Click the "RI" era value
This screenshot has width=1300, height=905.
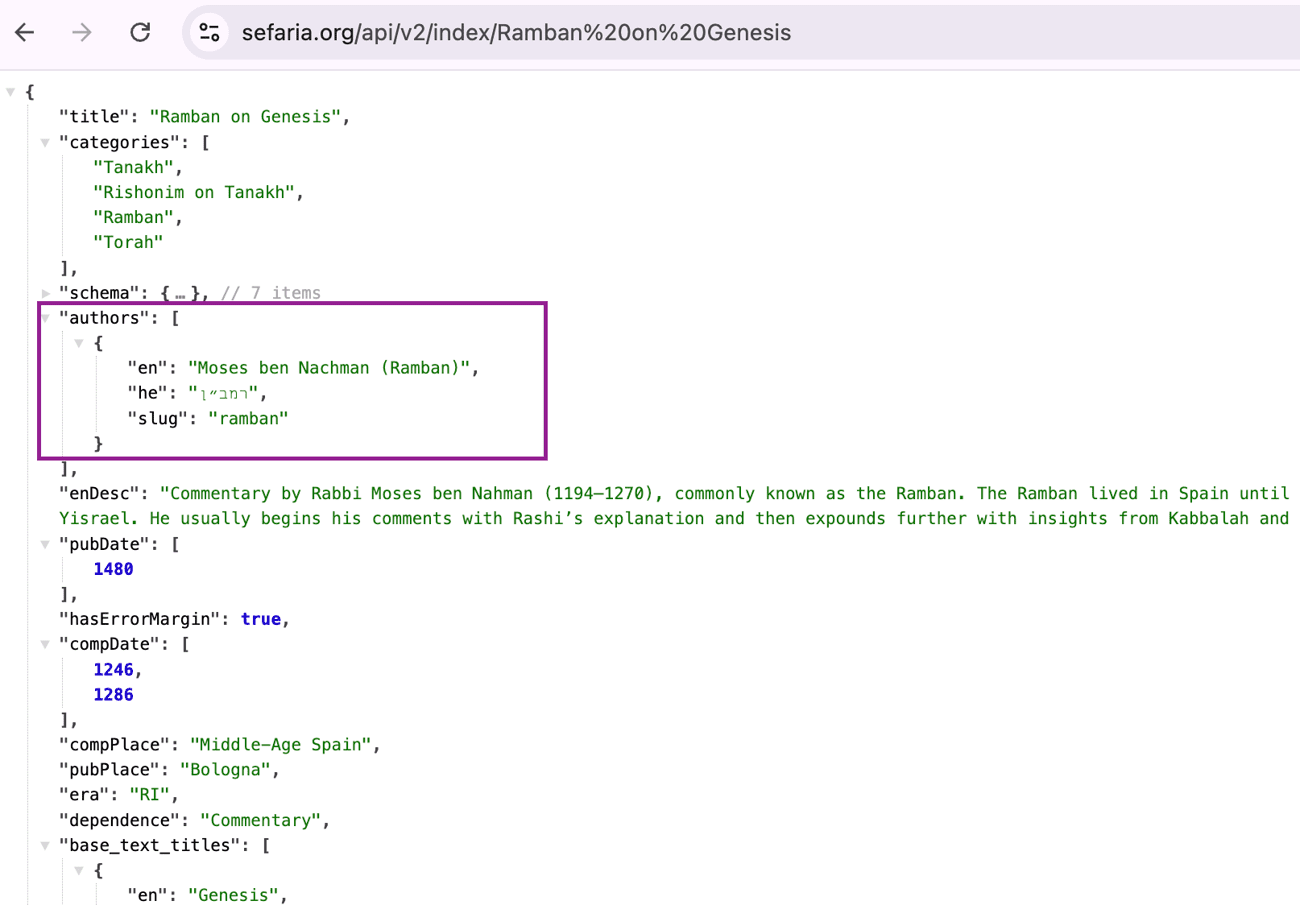click(x=148, y=795)
